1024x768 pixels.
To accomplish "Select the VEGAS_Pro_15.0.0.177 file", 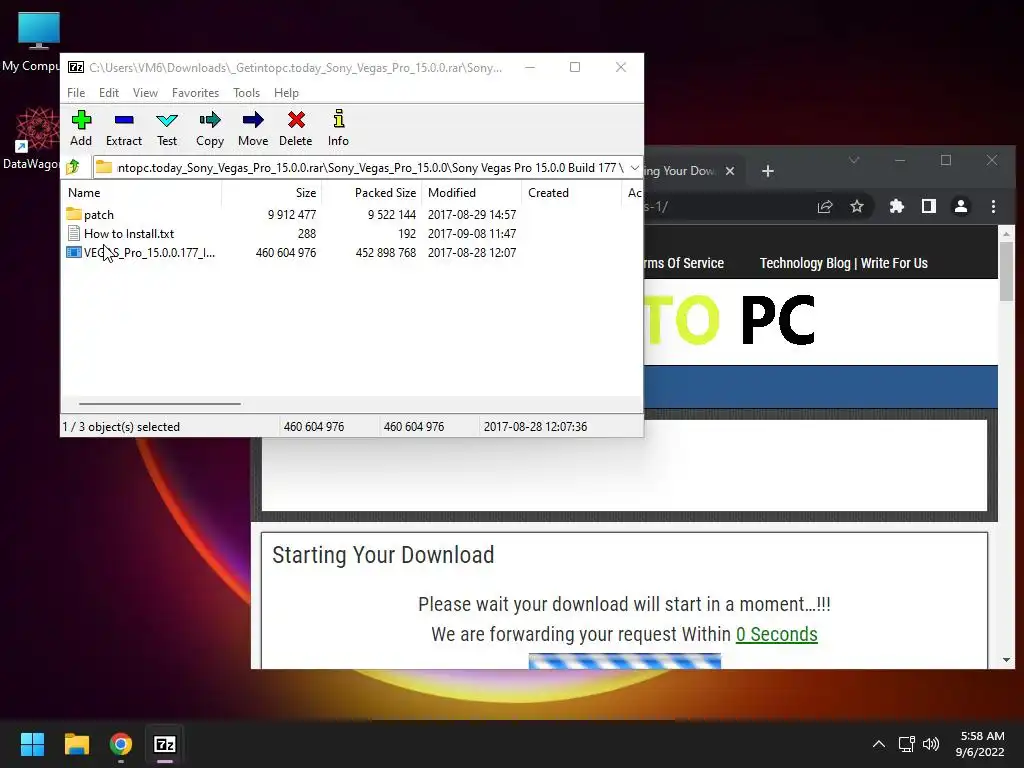I will coord(140,252).
